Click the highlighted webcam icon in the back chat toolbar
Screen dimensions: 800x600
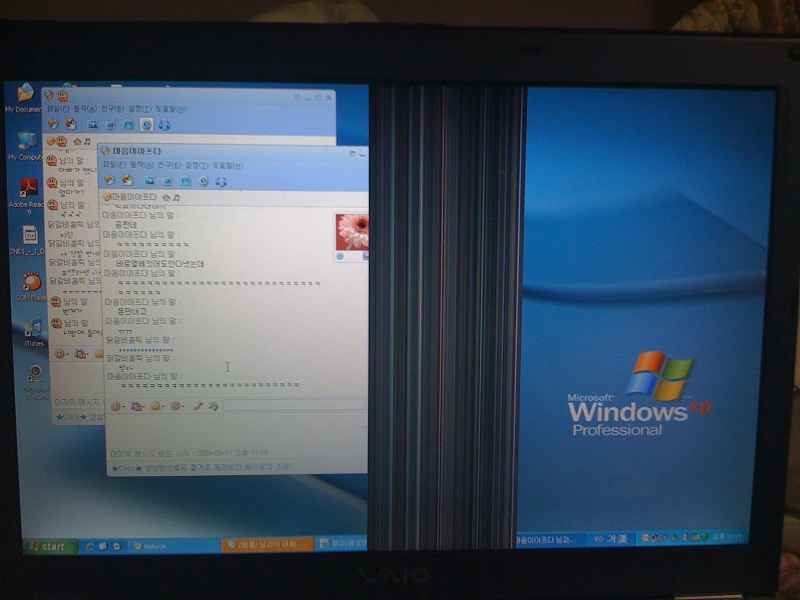pyautogui.click(x=146, y=124)
